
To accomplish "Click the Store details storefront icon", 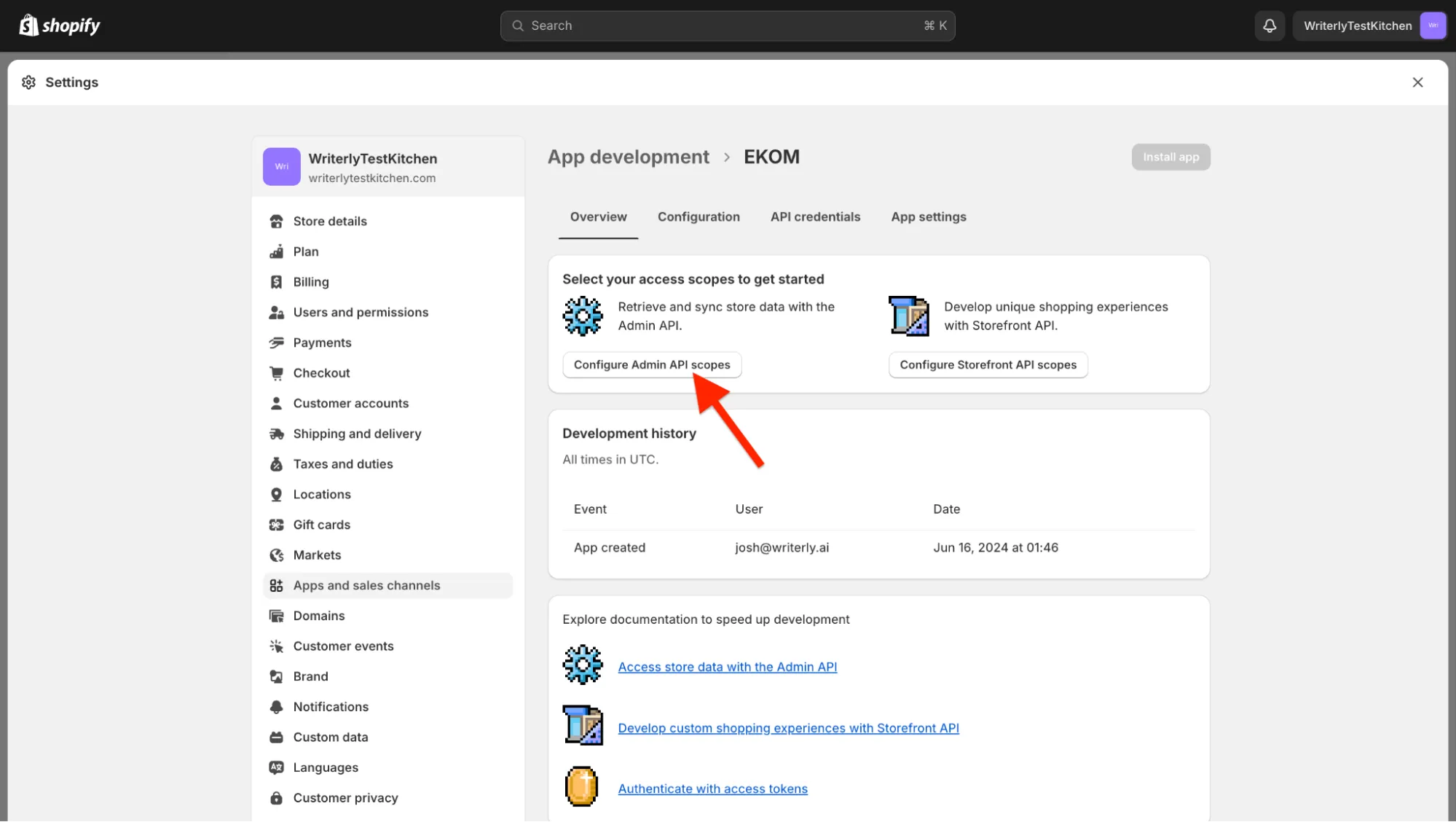I will (276, 222).
